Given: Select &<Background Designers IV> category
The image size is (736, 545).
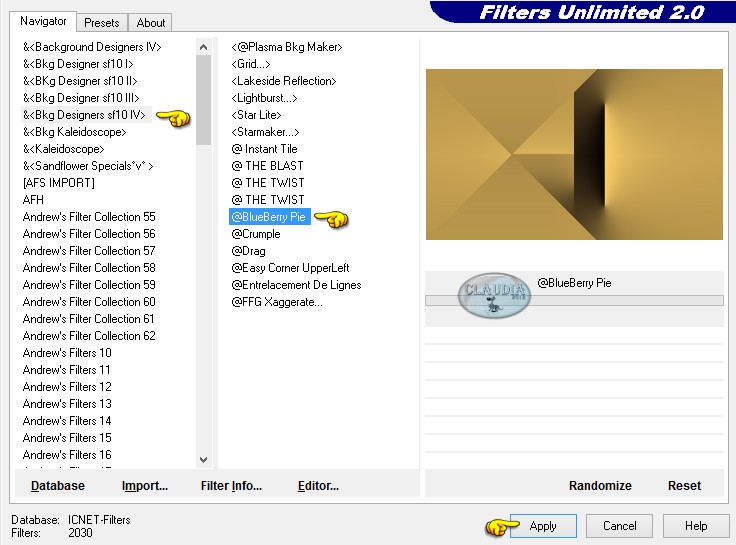Looking at the screenshot, I should click(92, 47).
